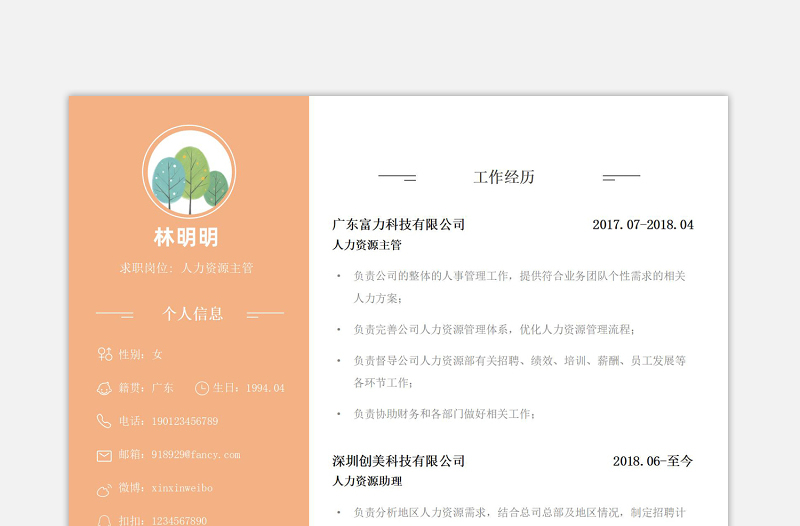The width and height of the screenshot is (800, 526).
Task: Select the text 籍贯: 广东
Action: point(146,388)
